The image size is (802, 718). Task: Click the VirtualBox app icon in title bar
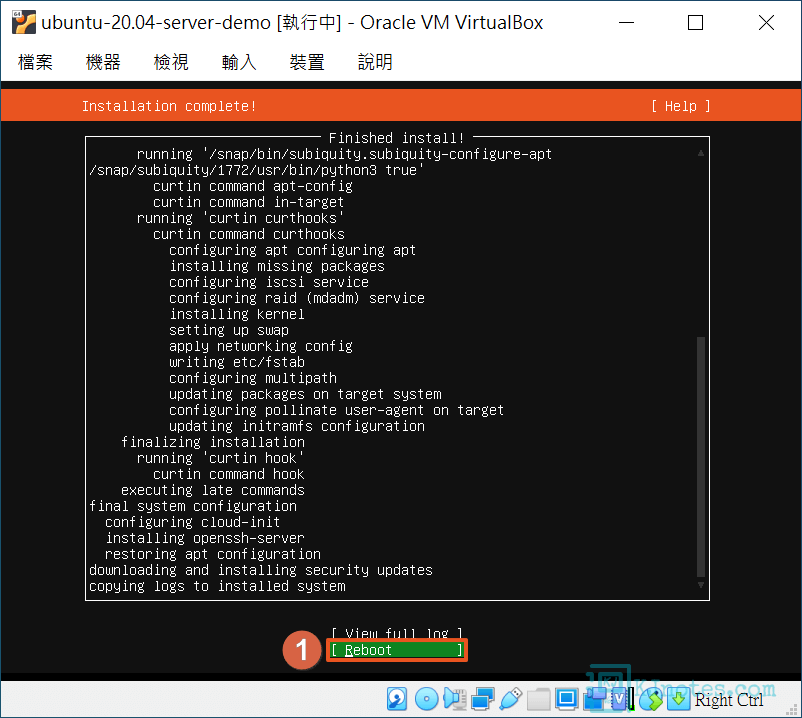[24, 23]
